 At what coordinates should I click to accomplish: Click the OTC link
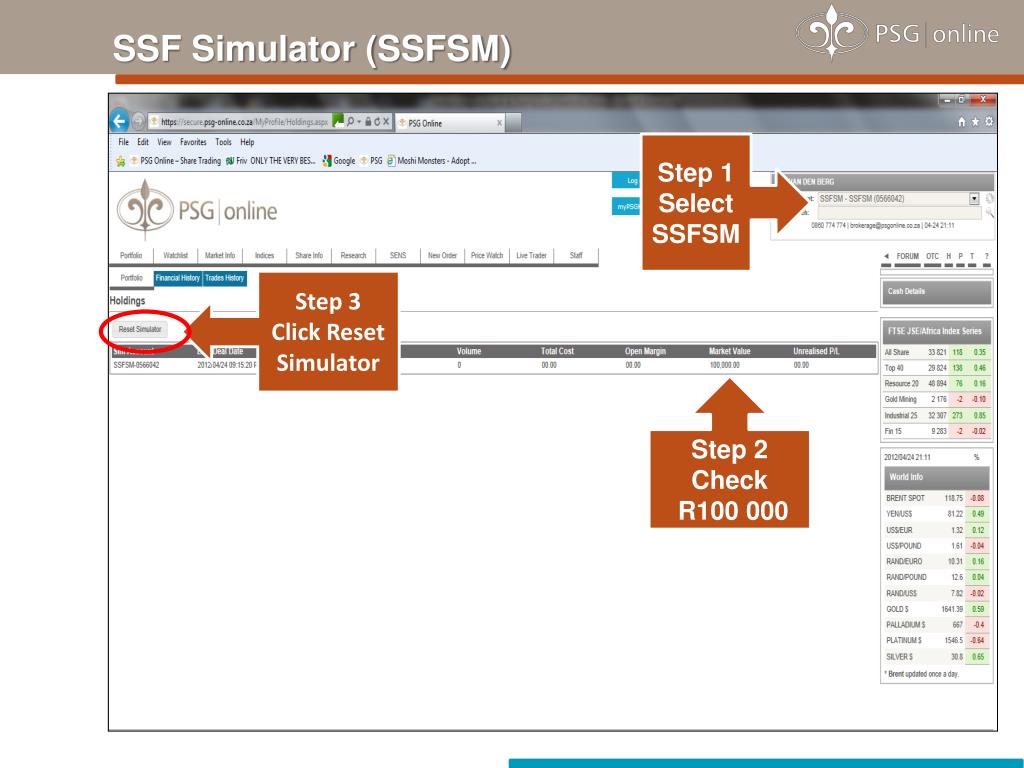933,256
